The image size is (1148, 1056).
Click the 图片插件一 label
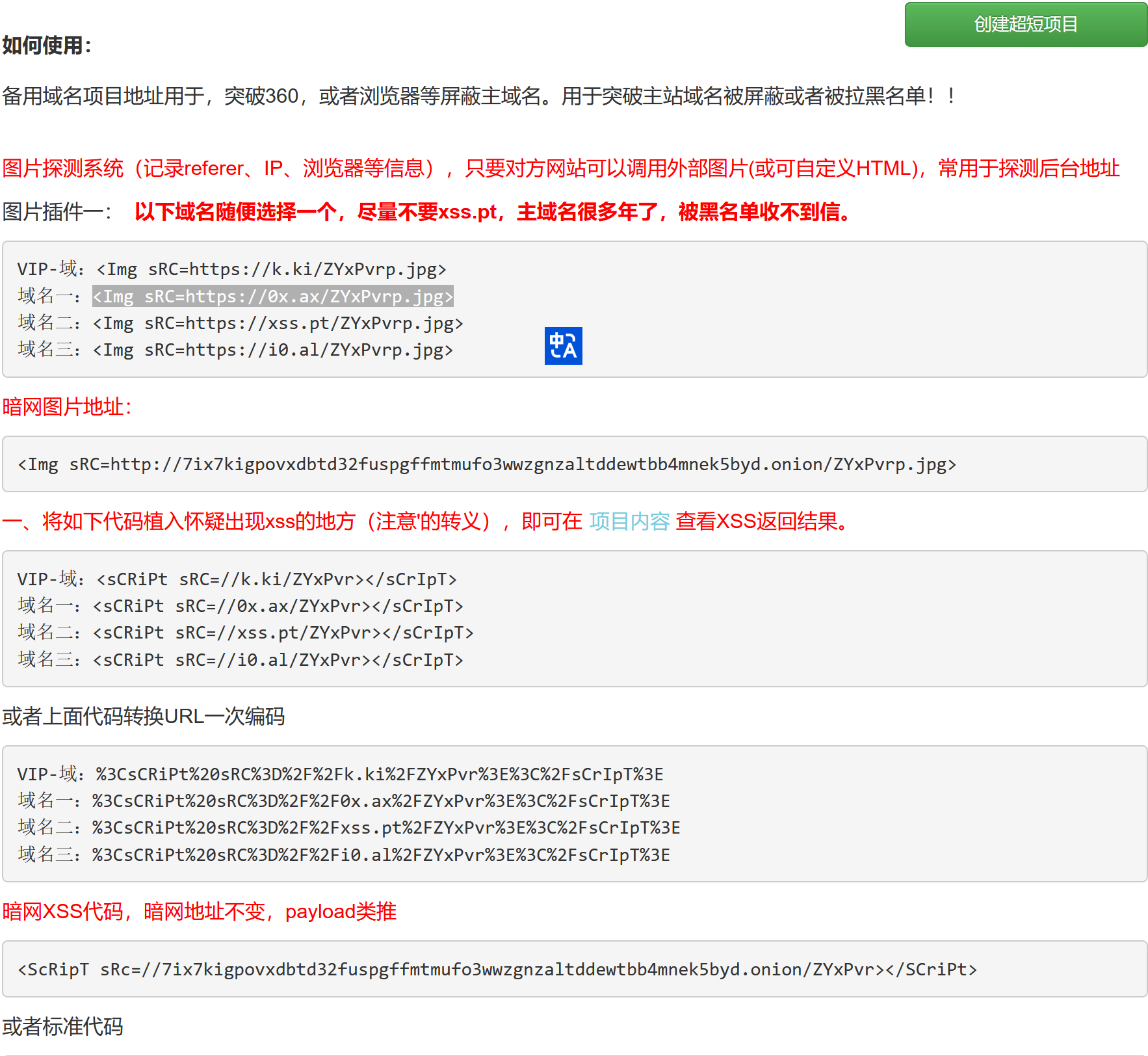click(x=57, y=212)
